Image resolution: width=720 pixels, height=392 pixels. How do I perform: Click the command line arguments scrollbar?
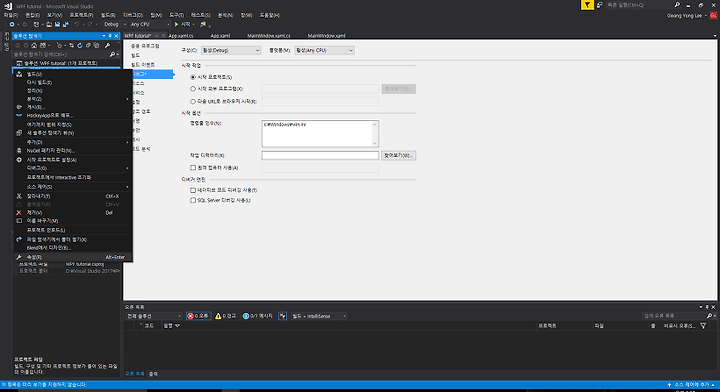click(x=375, y=134)
